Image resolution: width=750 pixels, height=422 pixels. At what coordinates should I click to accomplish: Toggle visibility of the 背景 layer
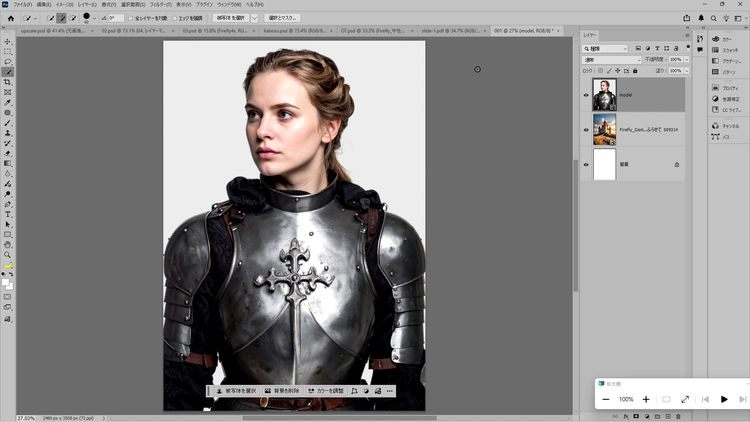tap(586, 164)
